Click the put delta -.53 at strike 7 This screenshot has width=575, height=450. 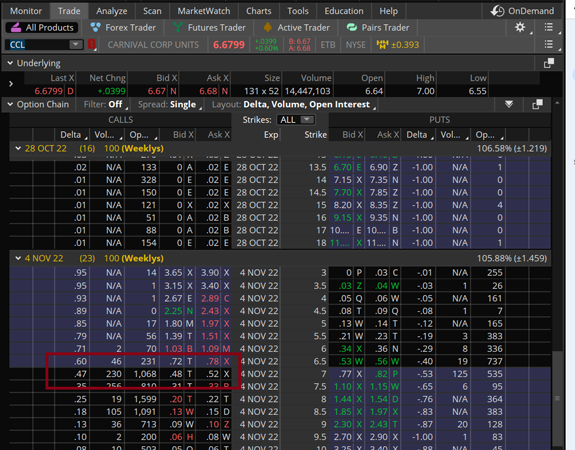425,374
